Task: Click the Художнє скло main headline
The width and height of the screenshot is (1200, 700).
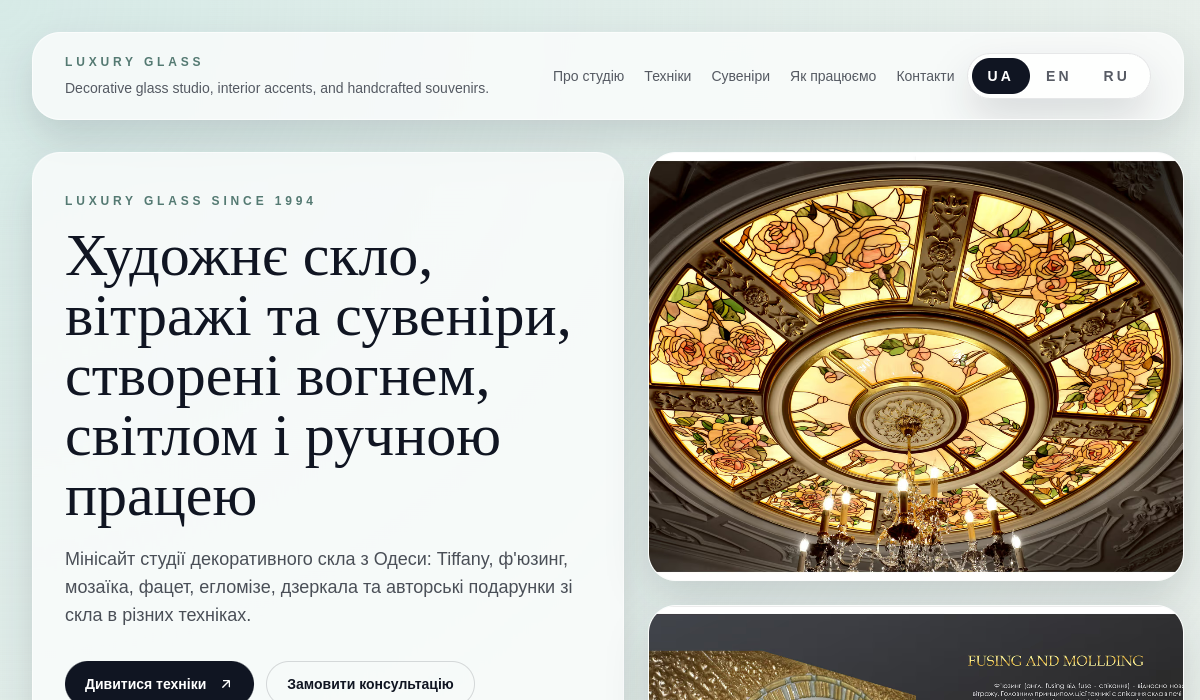Action: coord(318,376)
